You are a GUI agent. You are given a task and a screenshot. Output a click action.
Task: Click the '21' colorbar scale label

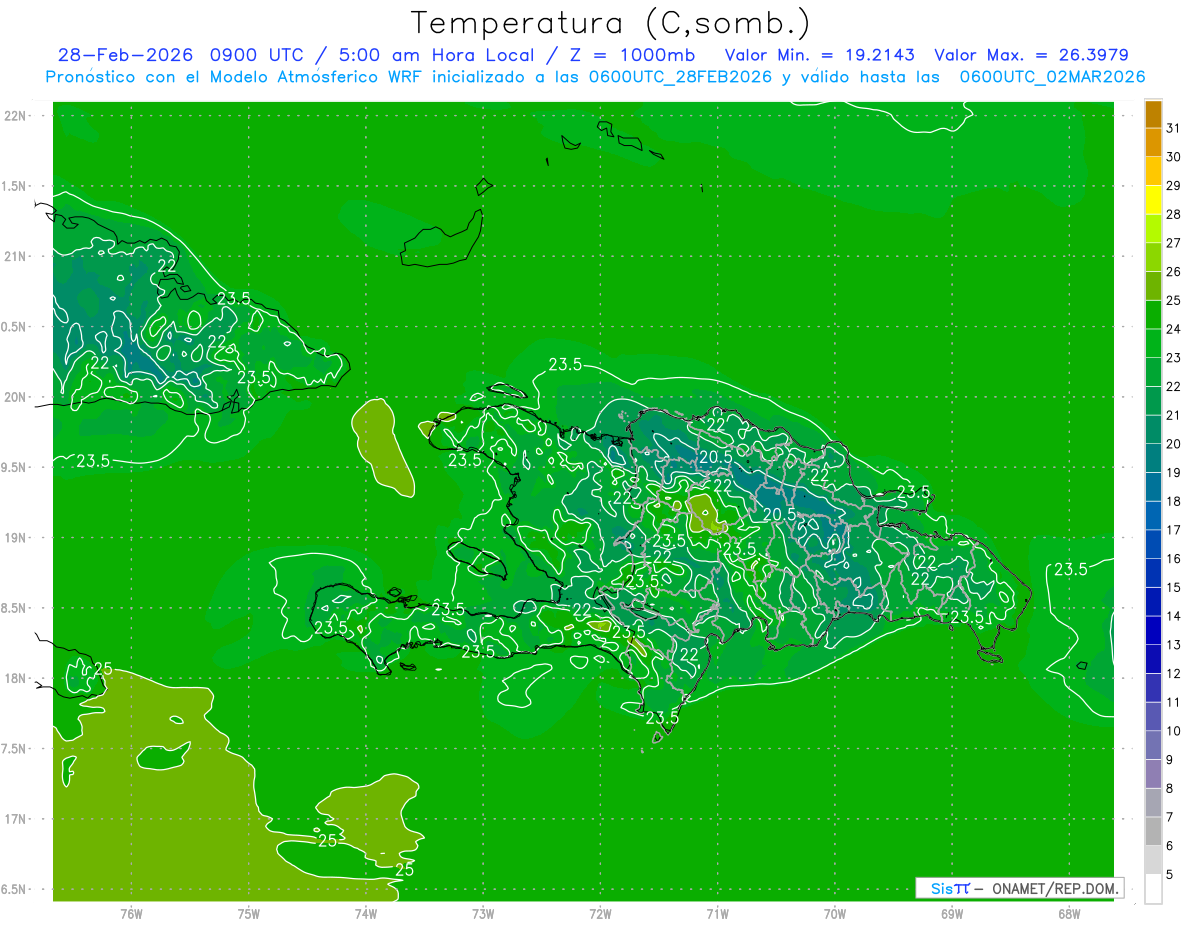(1173, 415)
